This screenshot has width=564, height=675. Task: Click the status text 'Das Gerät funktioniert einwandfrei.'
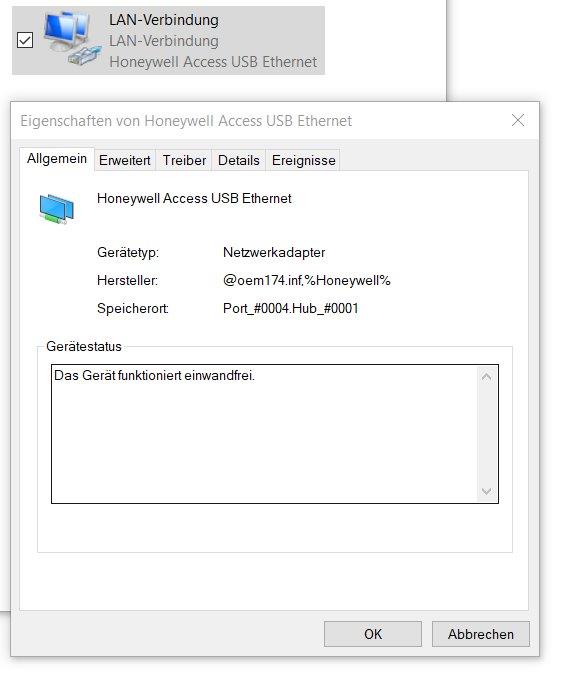coord(155,375)
